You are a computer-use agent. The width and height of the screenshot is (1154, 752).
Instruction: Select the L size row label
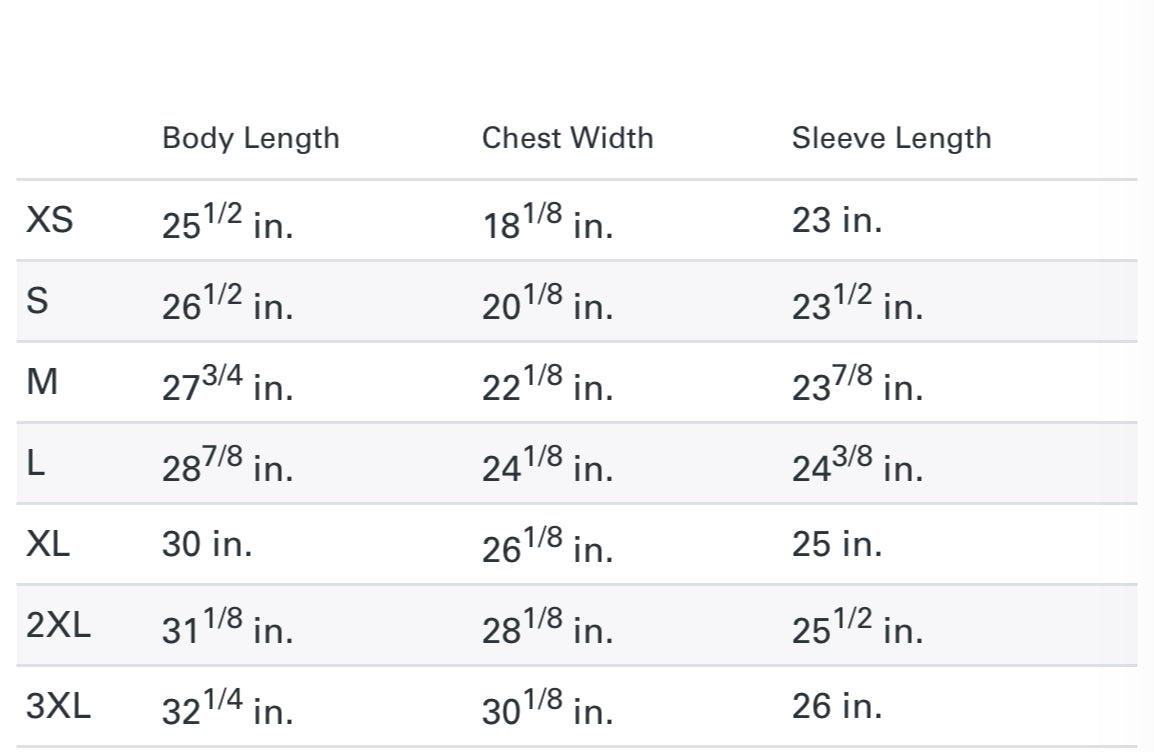pos(35,463)
